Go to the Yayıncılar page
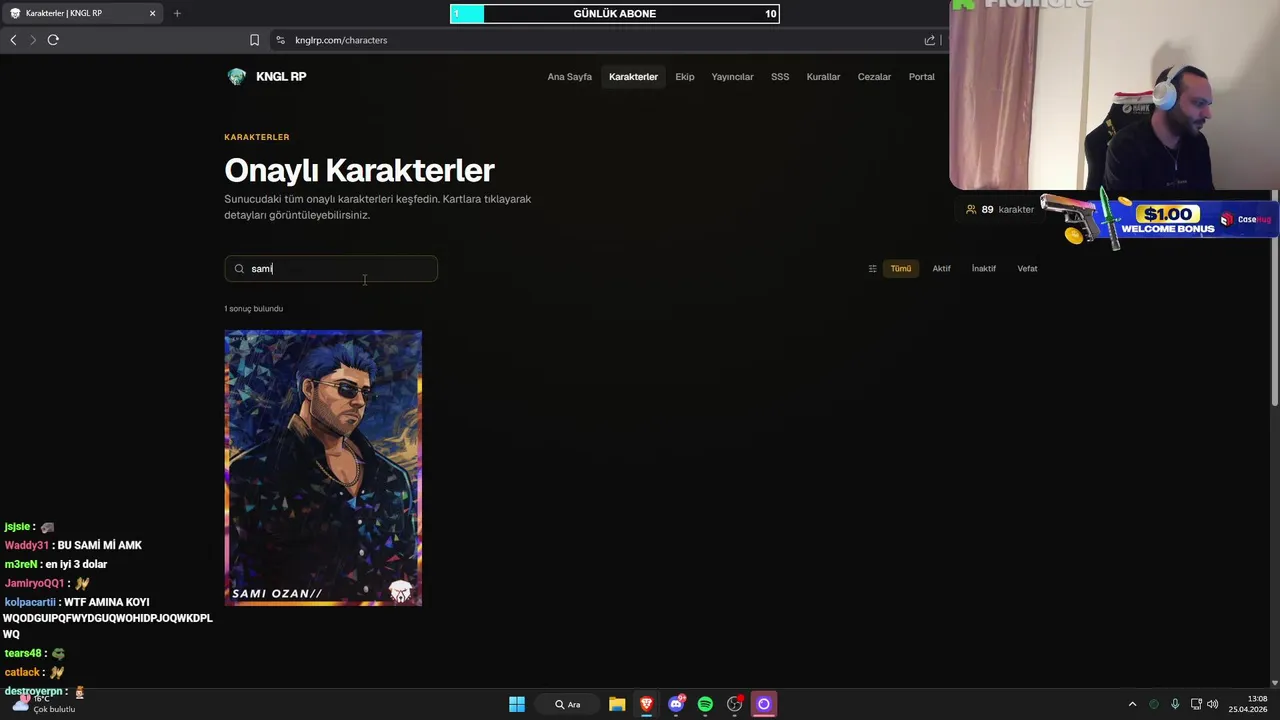Image resolution: width=1280 pixels, height=720 pixels. tap(732, 77)
